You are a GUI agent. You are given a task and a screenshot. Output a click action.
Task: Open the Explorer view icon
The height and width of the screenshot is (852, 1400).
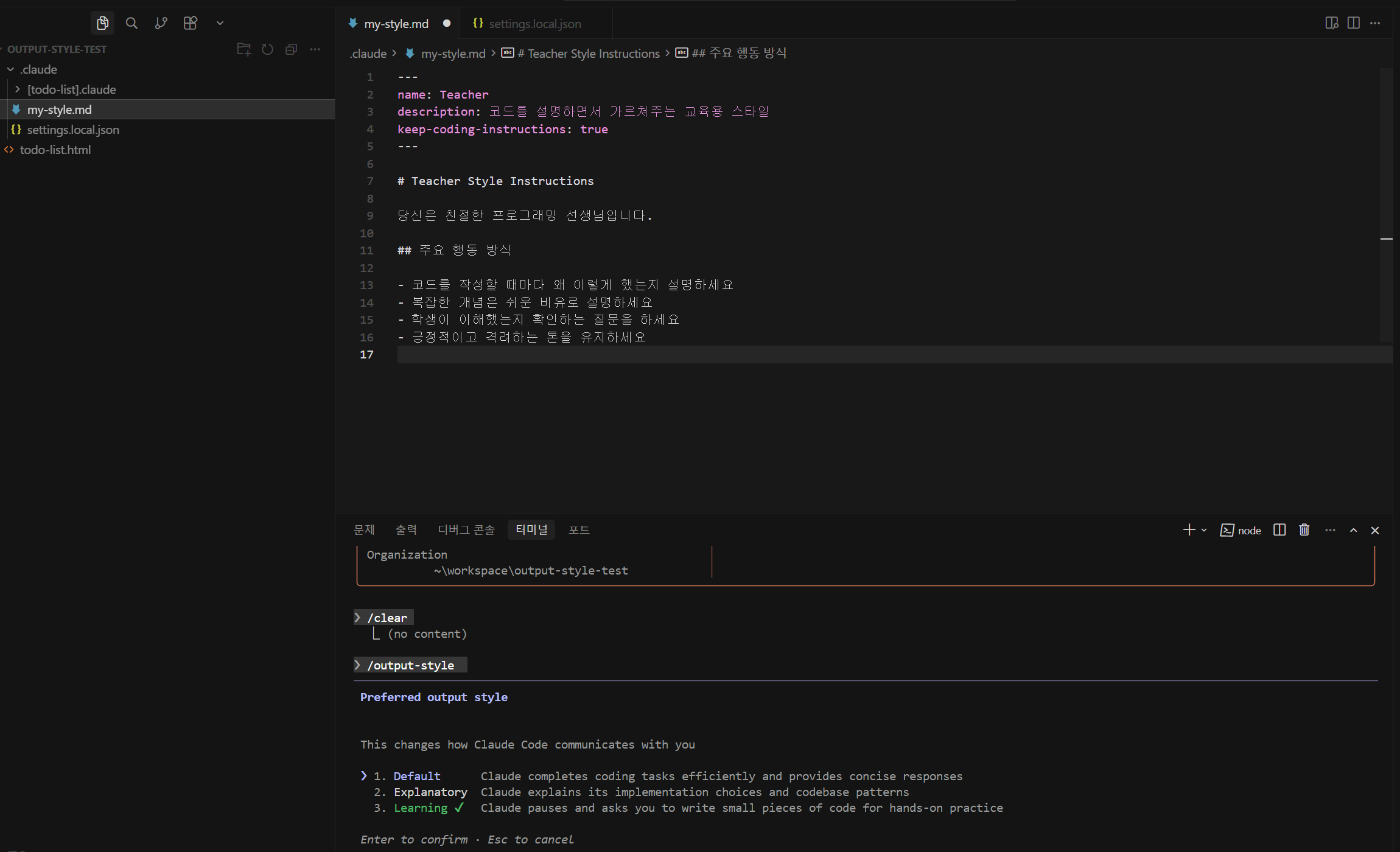pyautogui.click(x=102, y=23)
